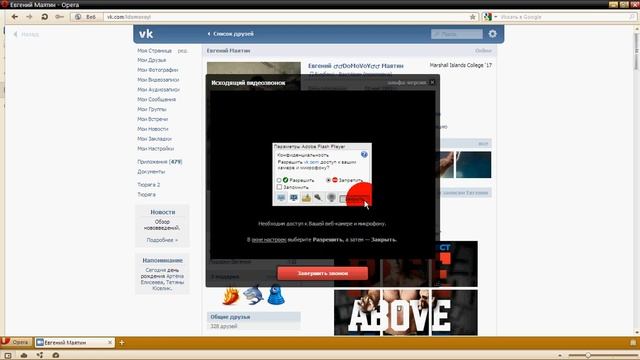640x360 pixels.
Task: Click the Flash Player help question icon
Action: (x=364, y=155)
